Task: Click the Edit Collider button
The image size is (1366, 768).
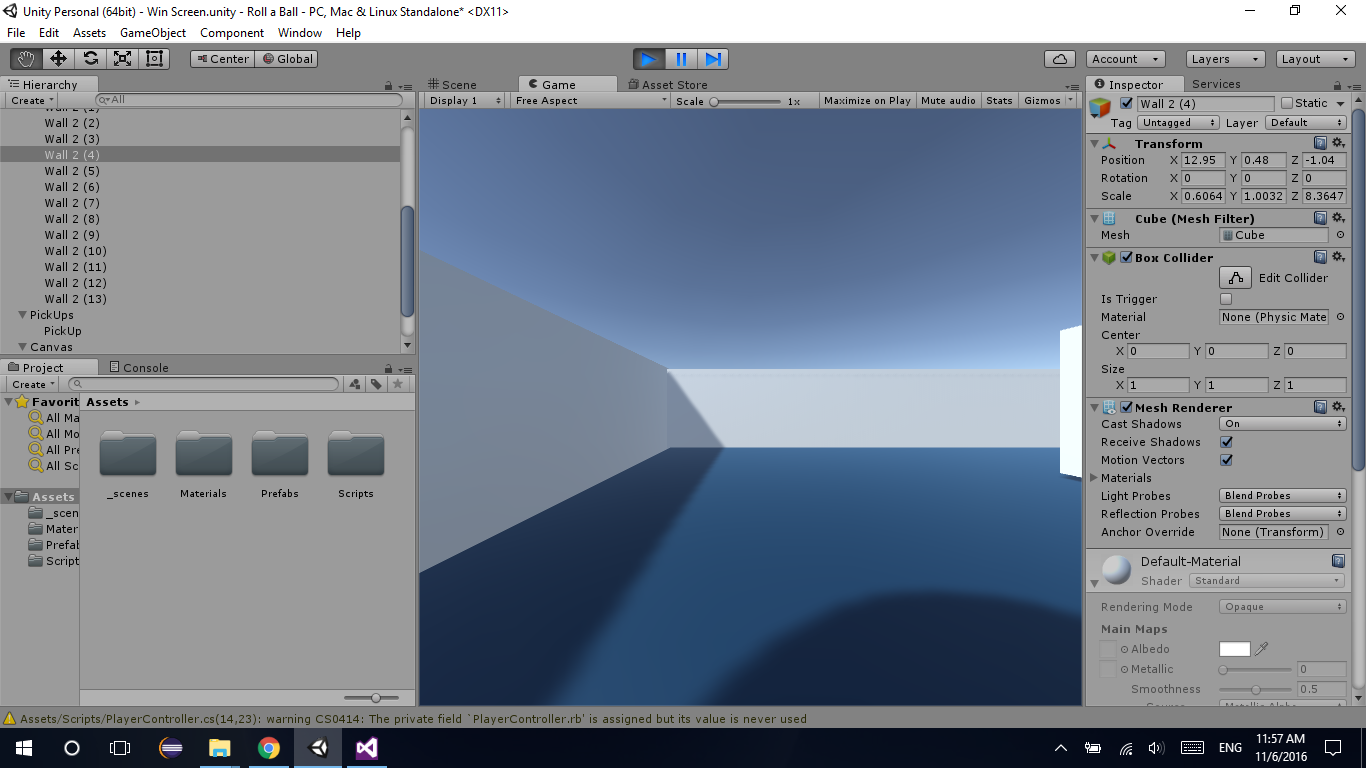Action: (1235, 278)
